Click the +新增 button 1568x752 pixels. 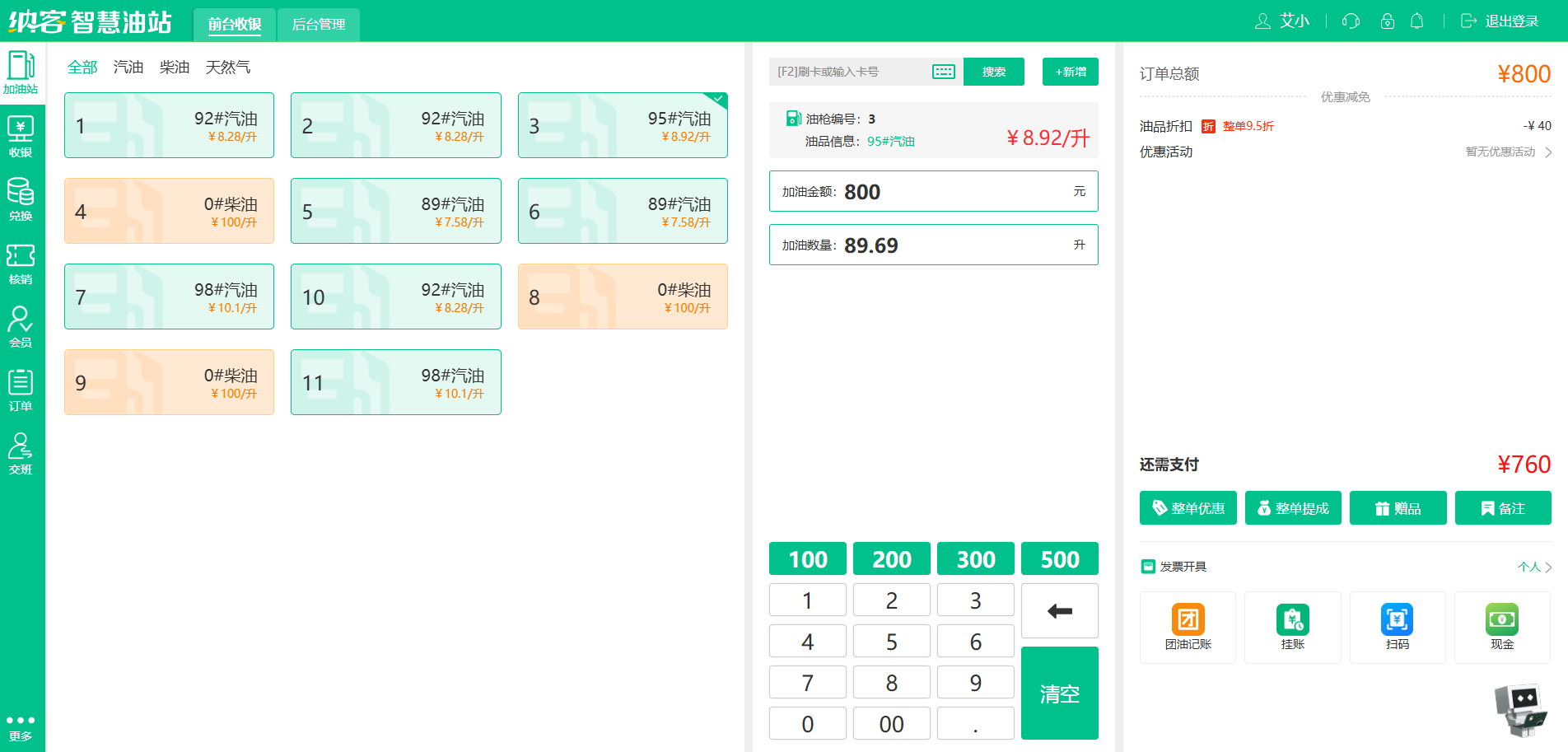(x=1071, y=72)
